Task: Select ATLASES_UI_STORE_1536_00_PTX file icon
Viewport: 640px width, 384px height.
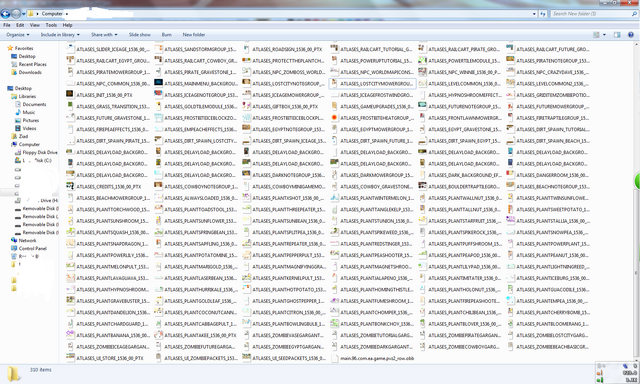Action: [70, 357]
